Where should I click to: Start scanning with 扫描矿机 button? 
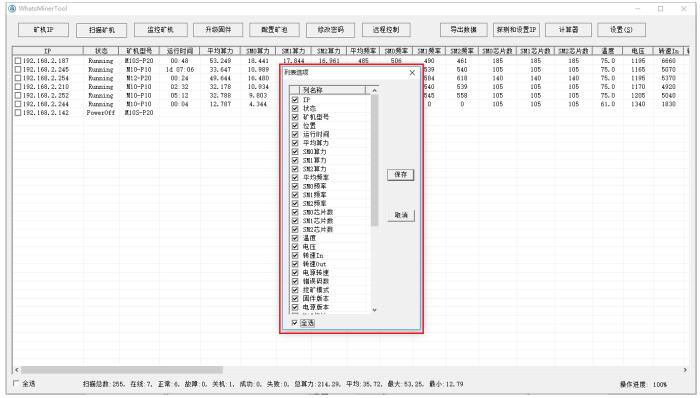point(101,30)
